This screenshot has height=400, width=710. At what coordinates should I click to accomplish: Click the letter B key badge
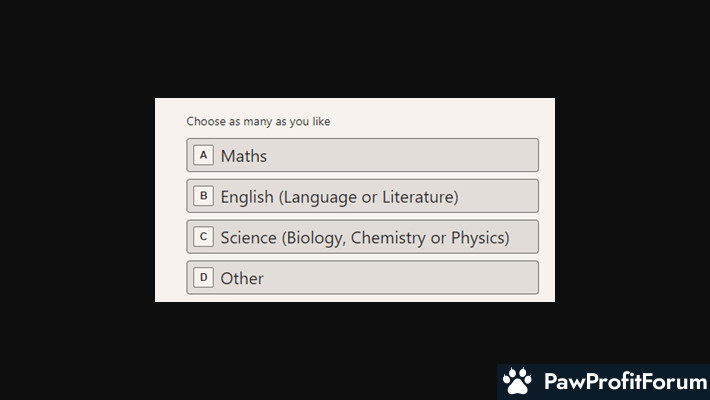(203, 196)
